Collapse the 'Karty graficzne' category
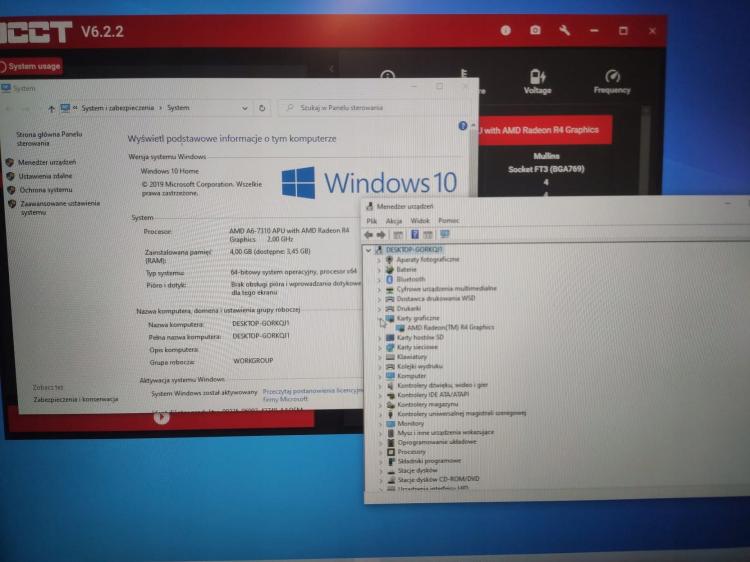The height and width of the screenshot is (562, 750). (x=380, y=319)
